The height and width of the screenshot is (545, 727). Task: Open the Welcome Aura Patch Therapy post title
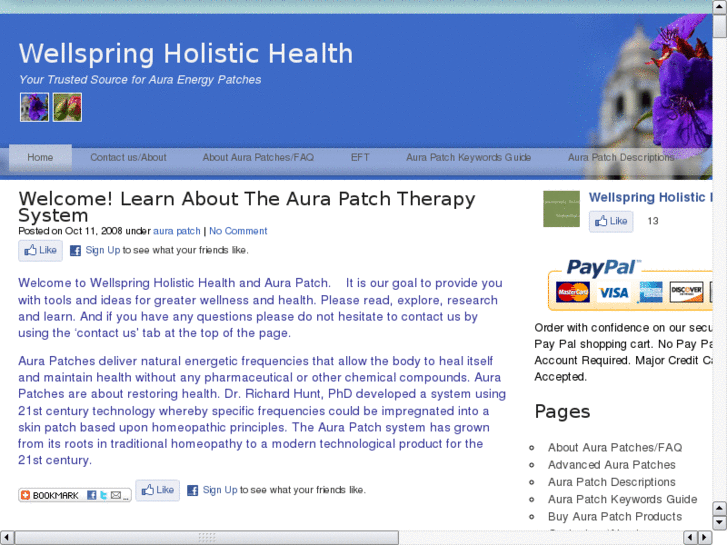pyautogui.click(x=247, y=207)
